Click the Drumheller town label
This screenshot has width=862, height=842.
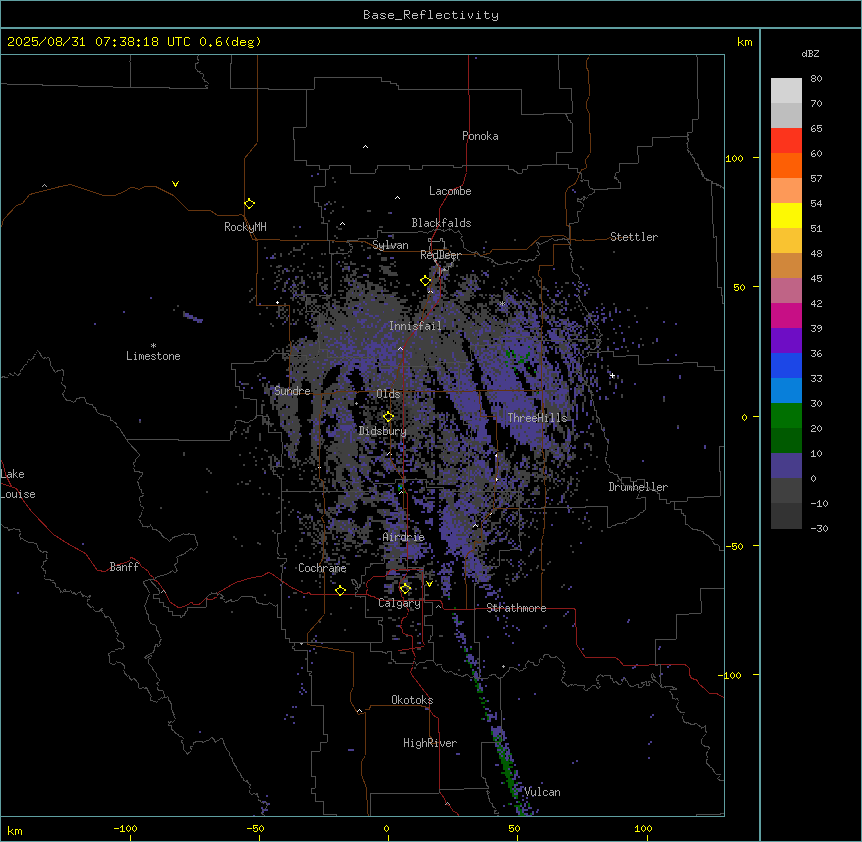point(638,487)
